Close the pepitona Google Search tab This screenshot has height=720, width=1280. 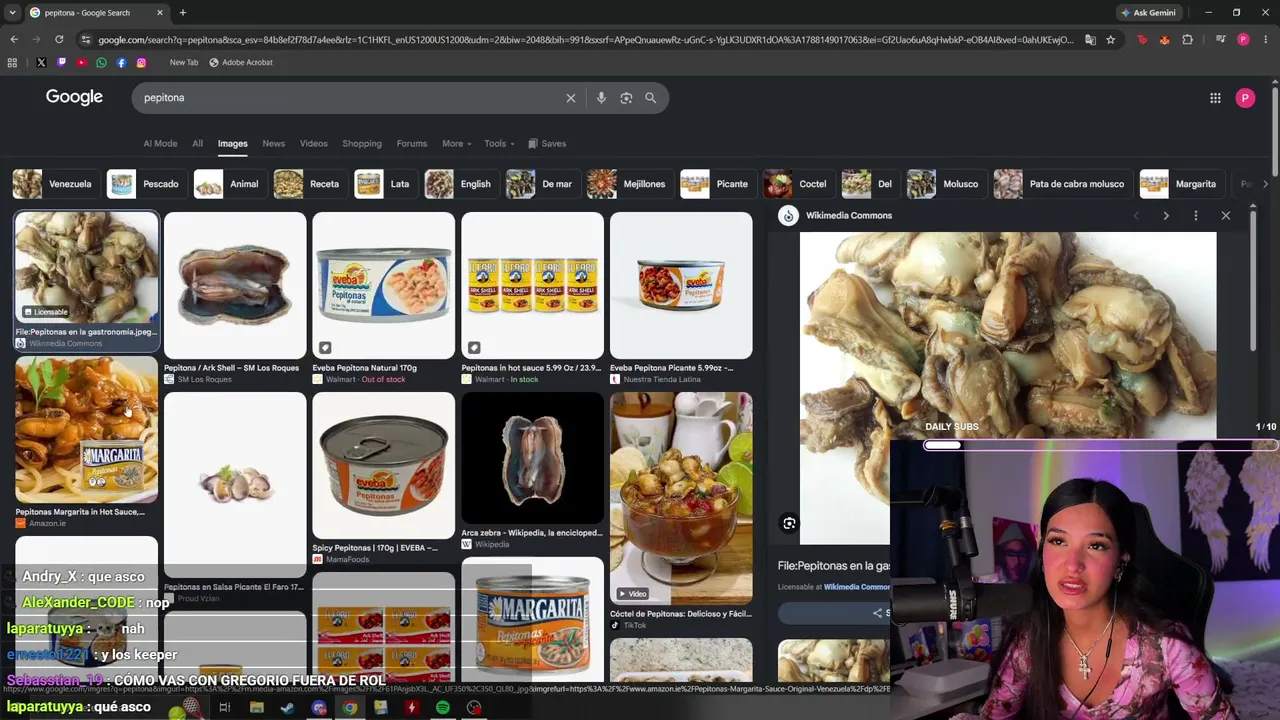pyautogui.click(x=160, y=13)
